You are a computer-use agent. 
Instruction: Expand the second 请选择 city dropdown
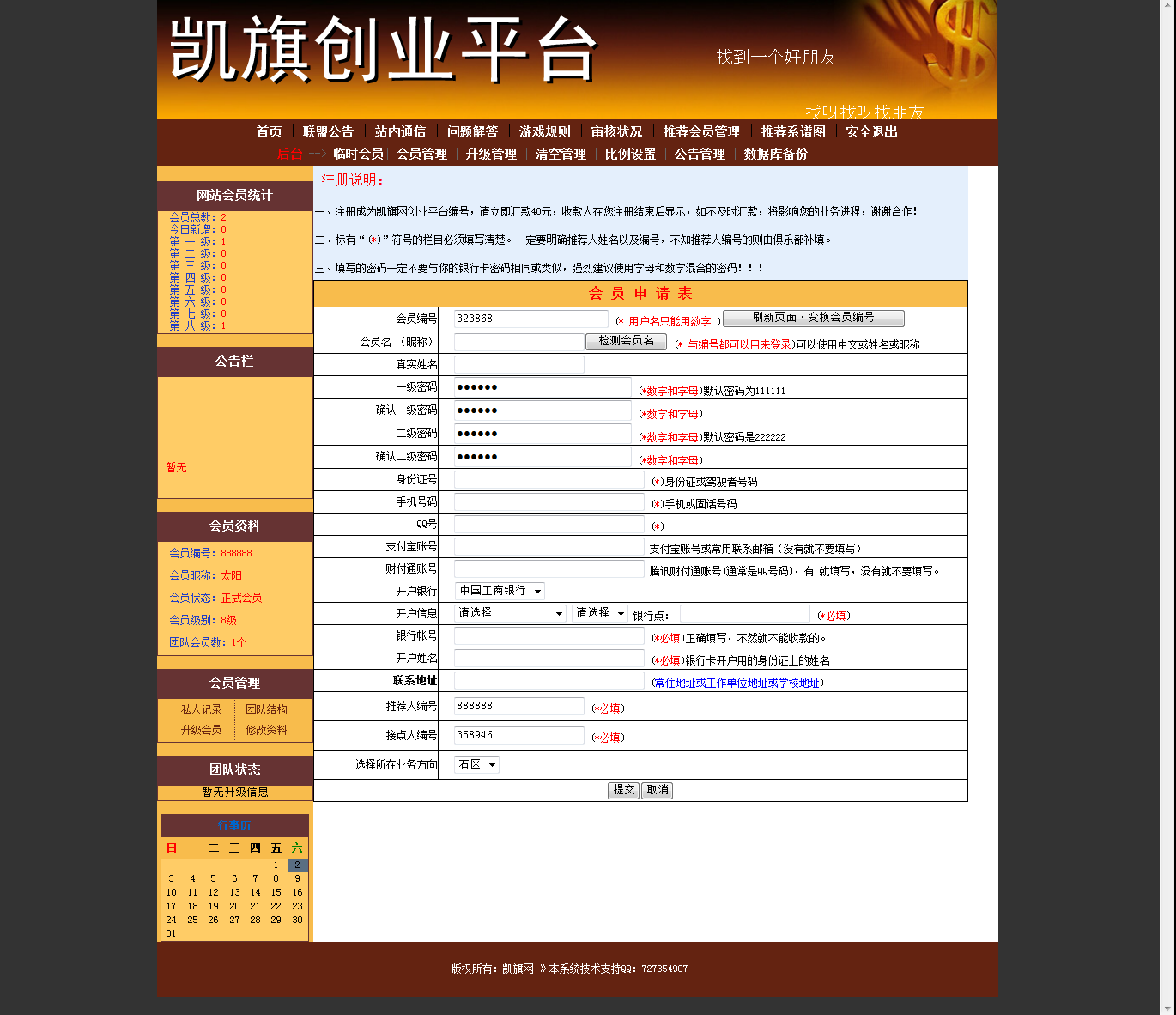pyautogui.click(x=599, y=613)
